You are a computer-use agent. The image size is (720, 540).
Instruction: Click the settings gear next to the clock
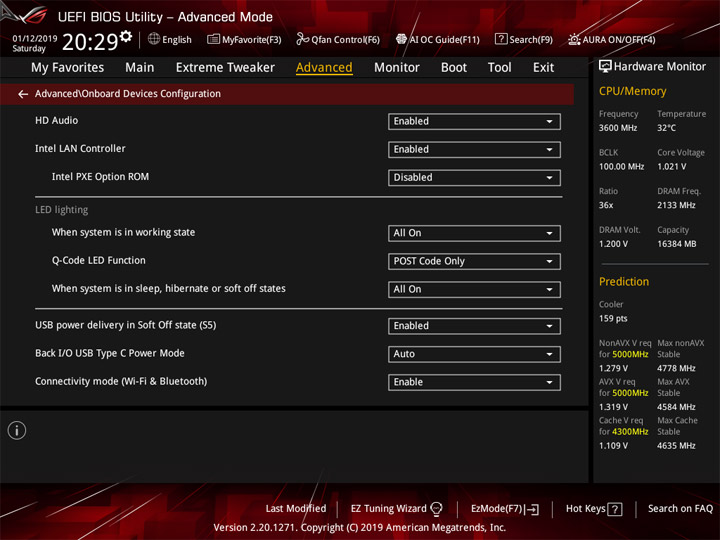point(126,36)
